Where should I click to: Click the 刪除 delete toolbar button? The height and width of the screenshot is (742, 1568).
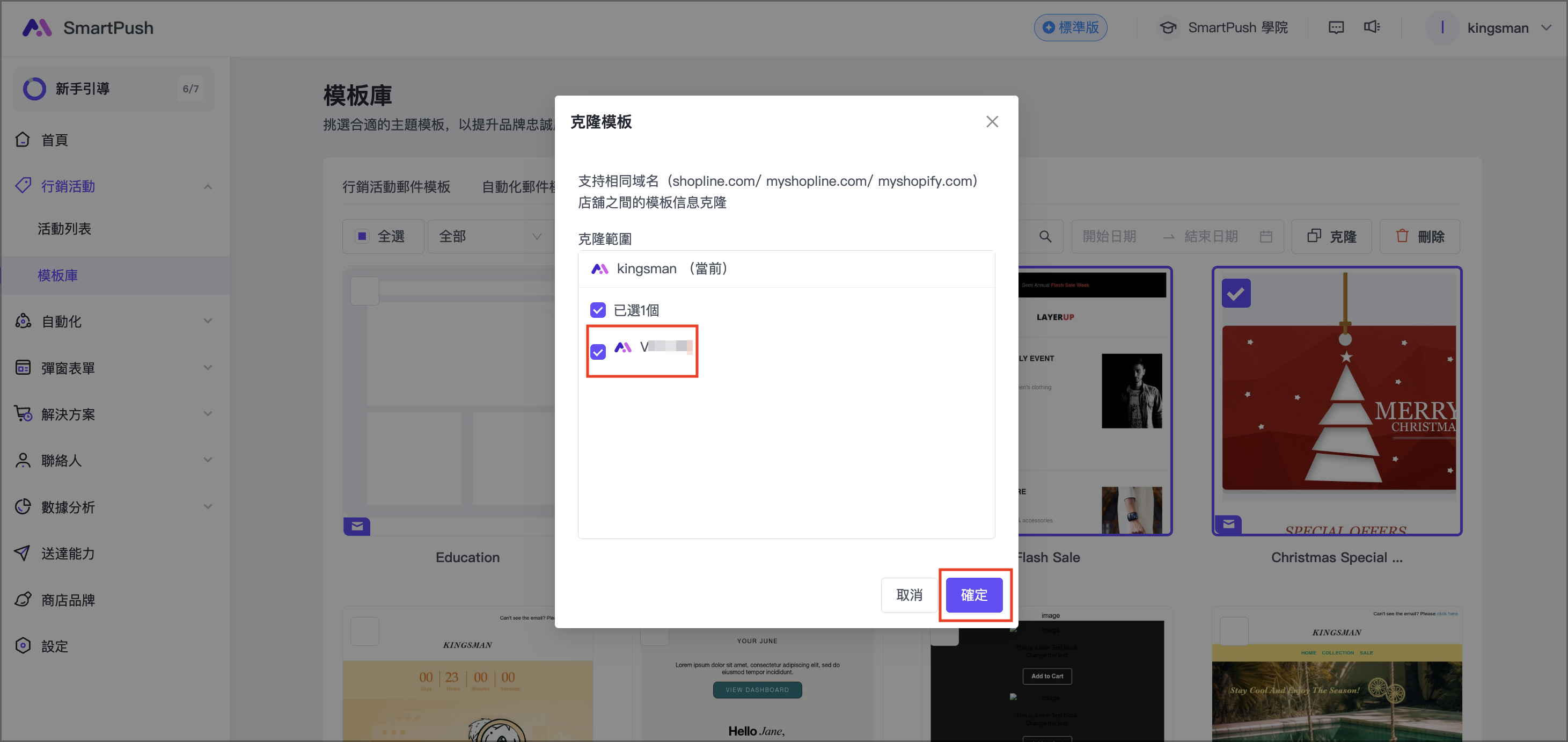[1420, 236]
